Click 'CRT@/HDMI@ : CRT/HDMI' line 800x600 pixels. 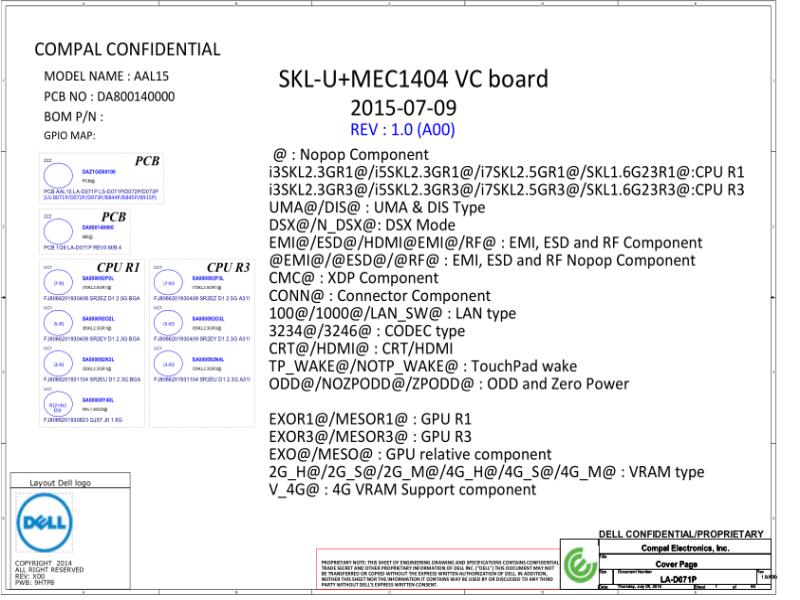(361, 348)
